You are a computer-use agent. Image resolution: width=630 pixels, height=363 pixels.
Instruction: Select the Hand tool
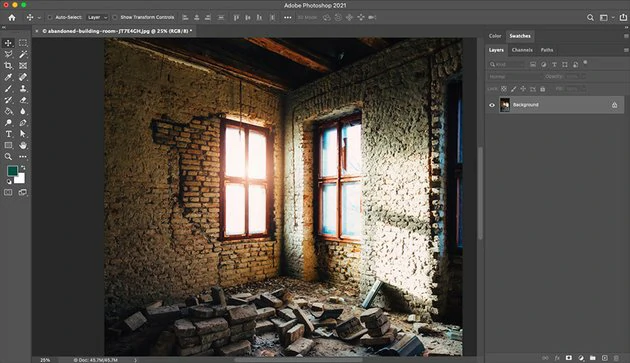23,145
